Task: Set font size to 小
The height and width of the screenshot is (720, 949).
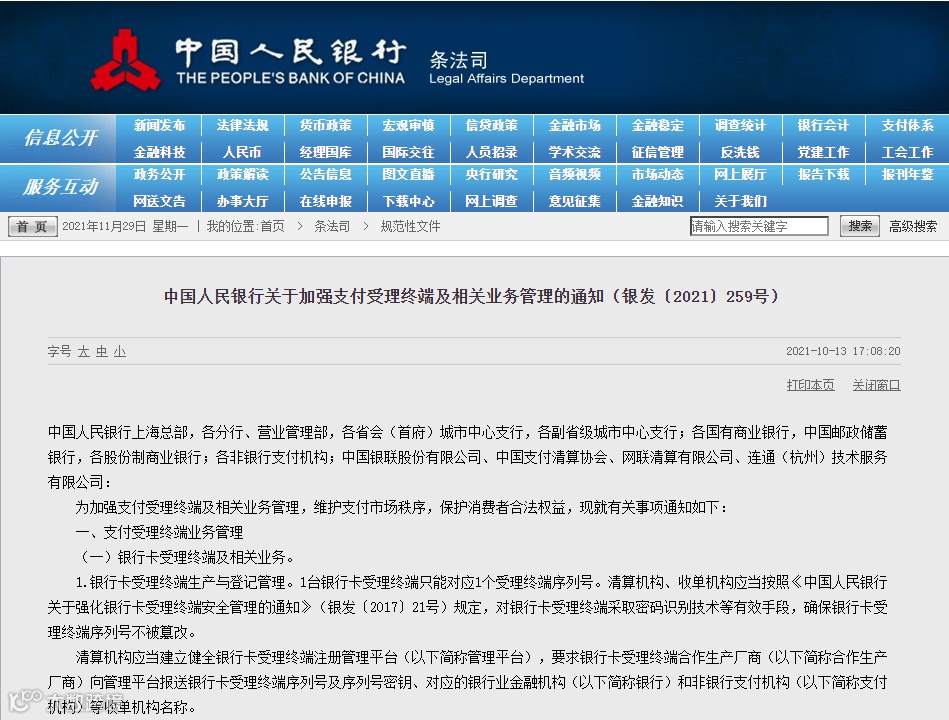Action: pos(120,352)
